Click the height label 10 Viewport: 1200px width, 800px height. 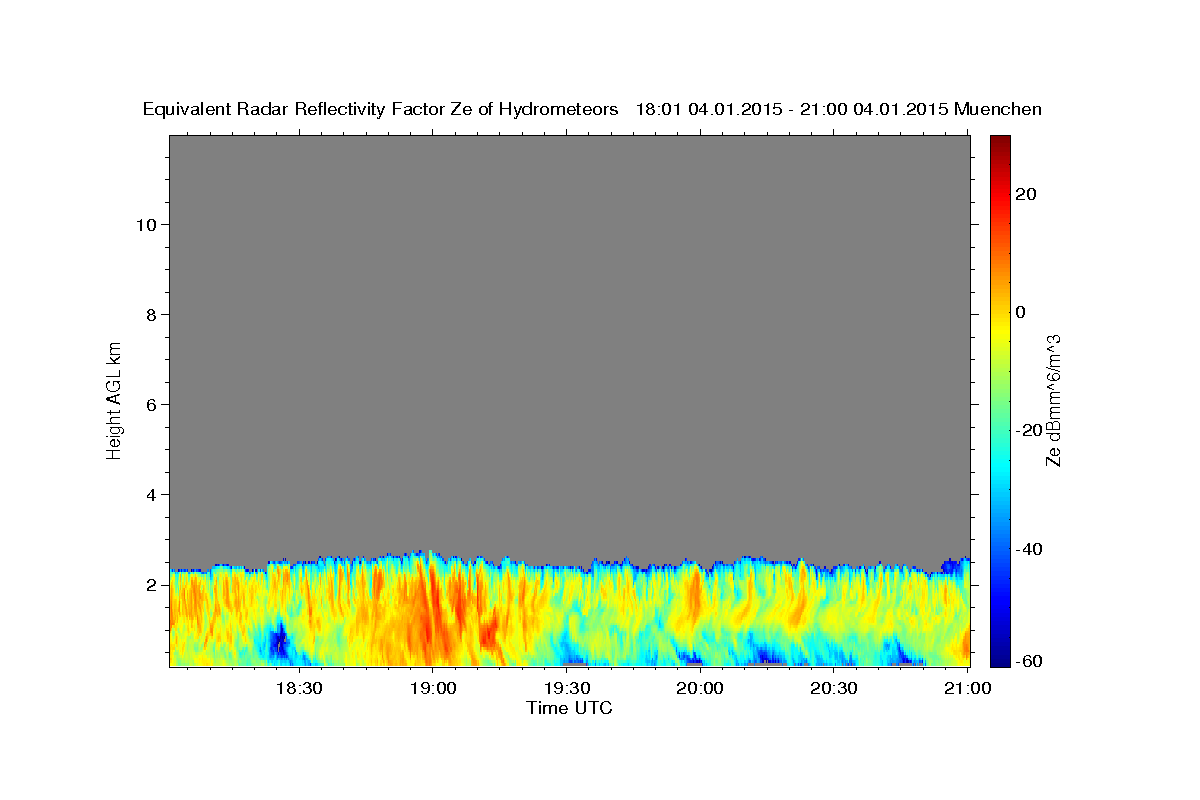pyautogui.click(x=146, y=225)
